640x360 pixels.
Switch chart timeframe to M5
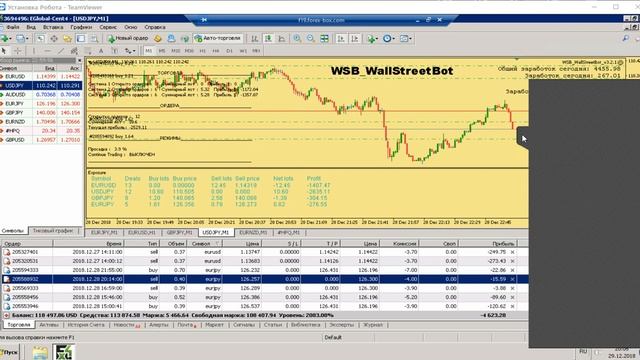click(162, 51)
